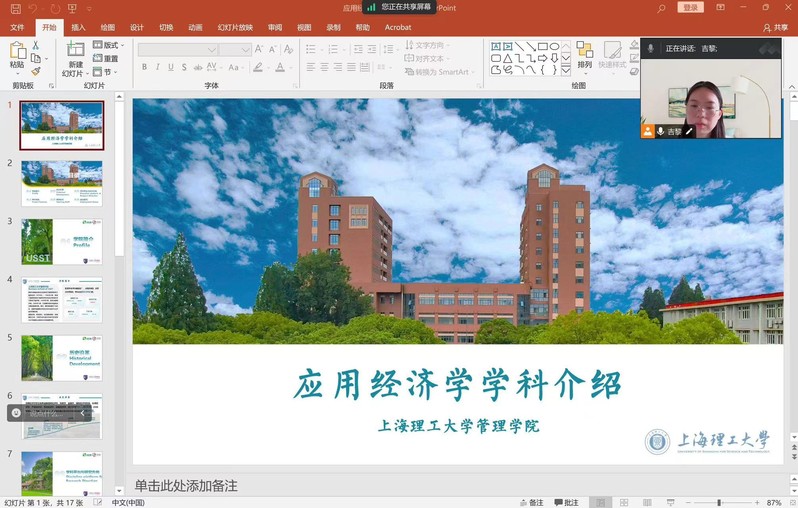
Task: Click the search magnifier in title bar
Action: 661,8
